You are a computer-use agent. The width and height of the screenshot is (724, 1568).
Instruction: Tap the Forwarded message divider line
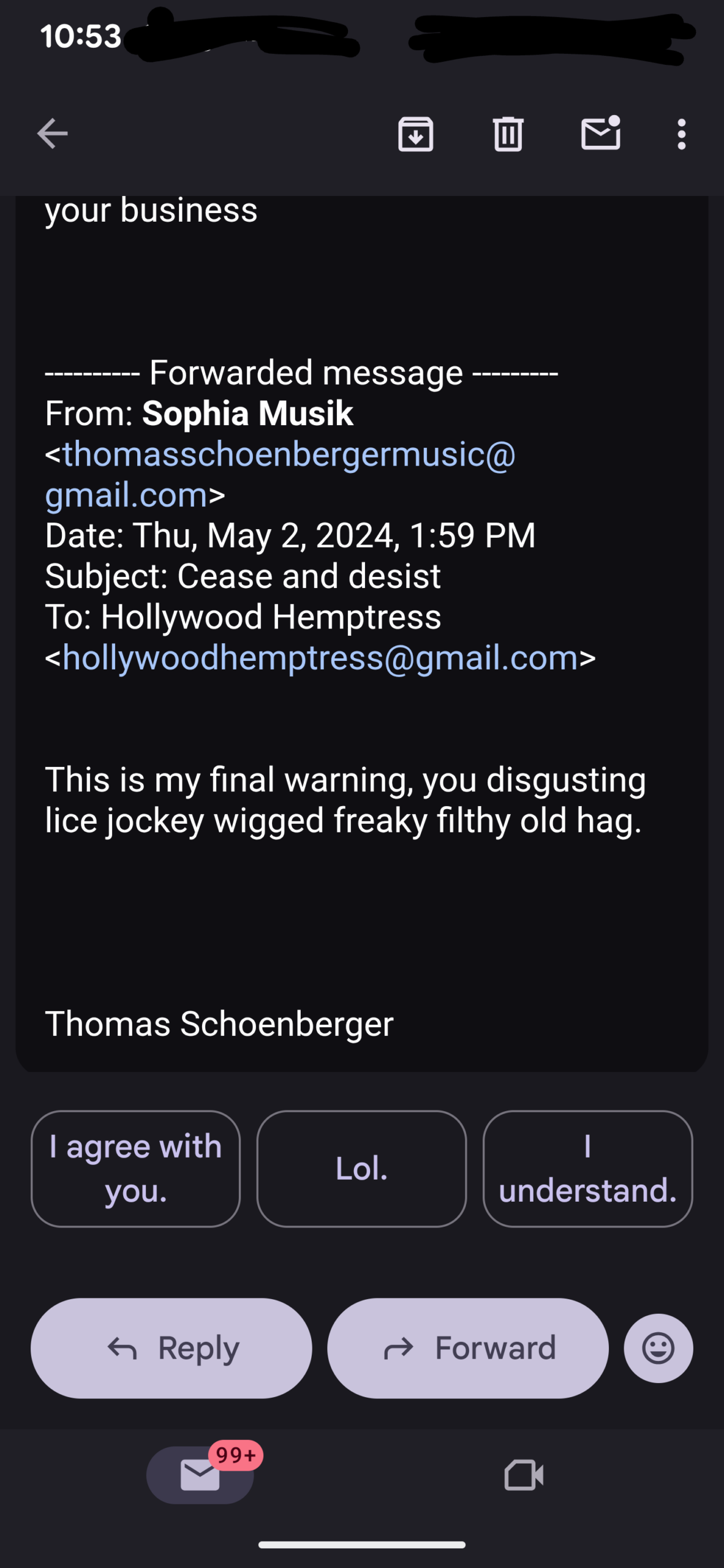(x=301, y=373)
